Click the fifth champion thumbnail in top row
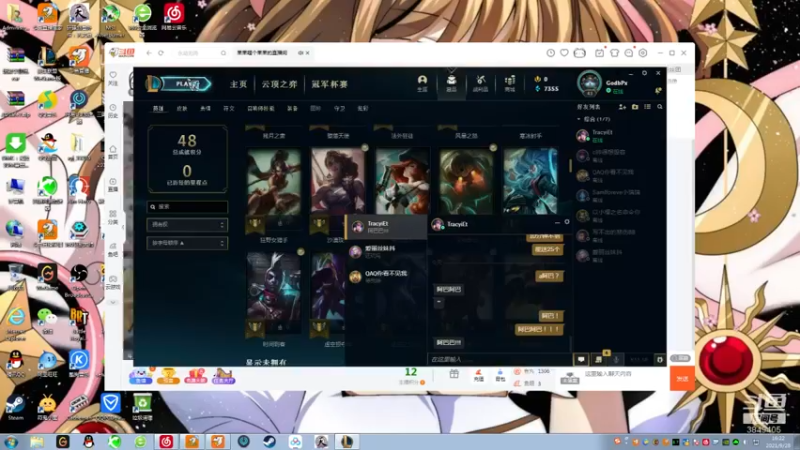 click(x=531, y=181)
